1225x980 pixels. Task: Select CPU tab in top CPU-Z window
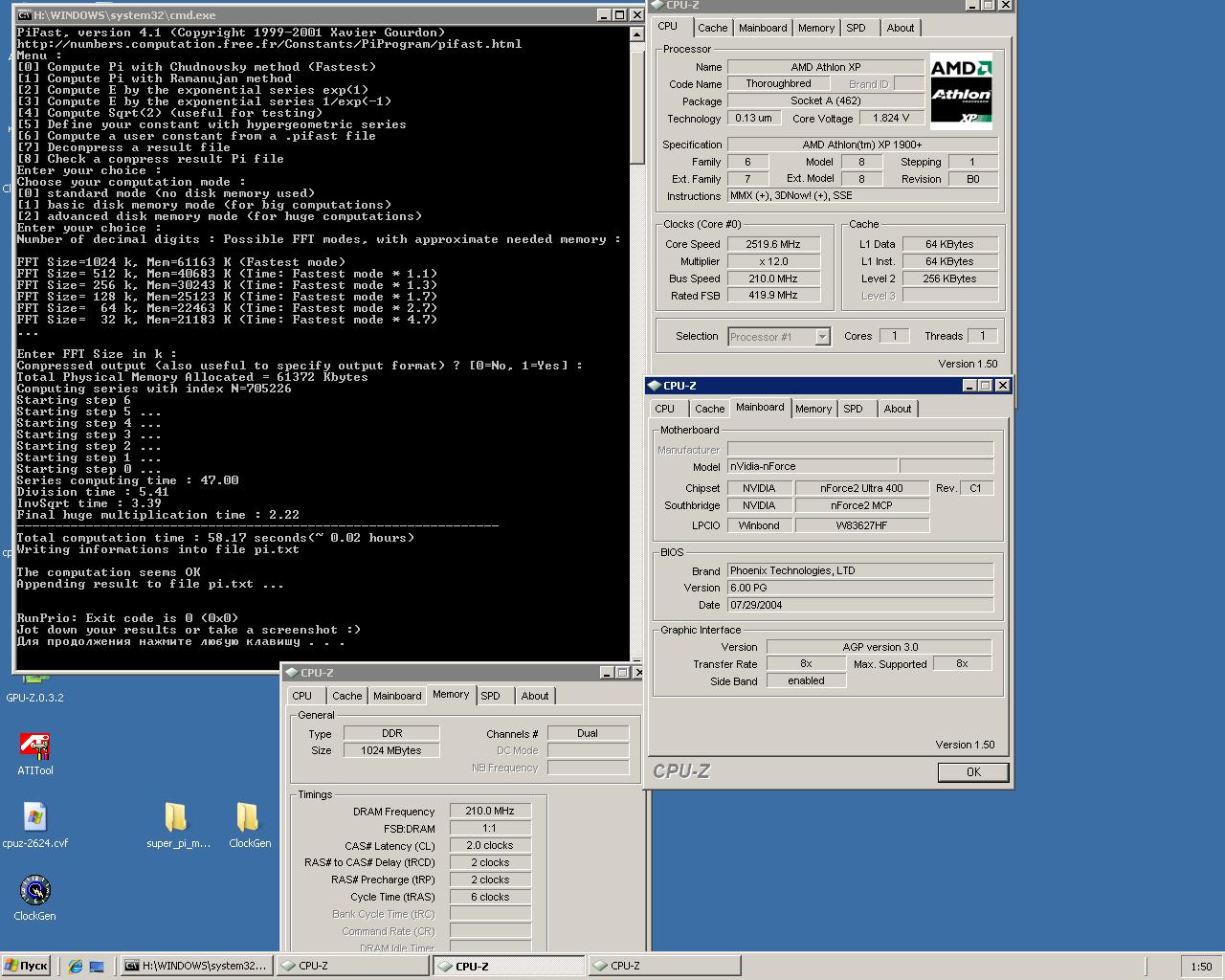[668, 27]
